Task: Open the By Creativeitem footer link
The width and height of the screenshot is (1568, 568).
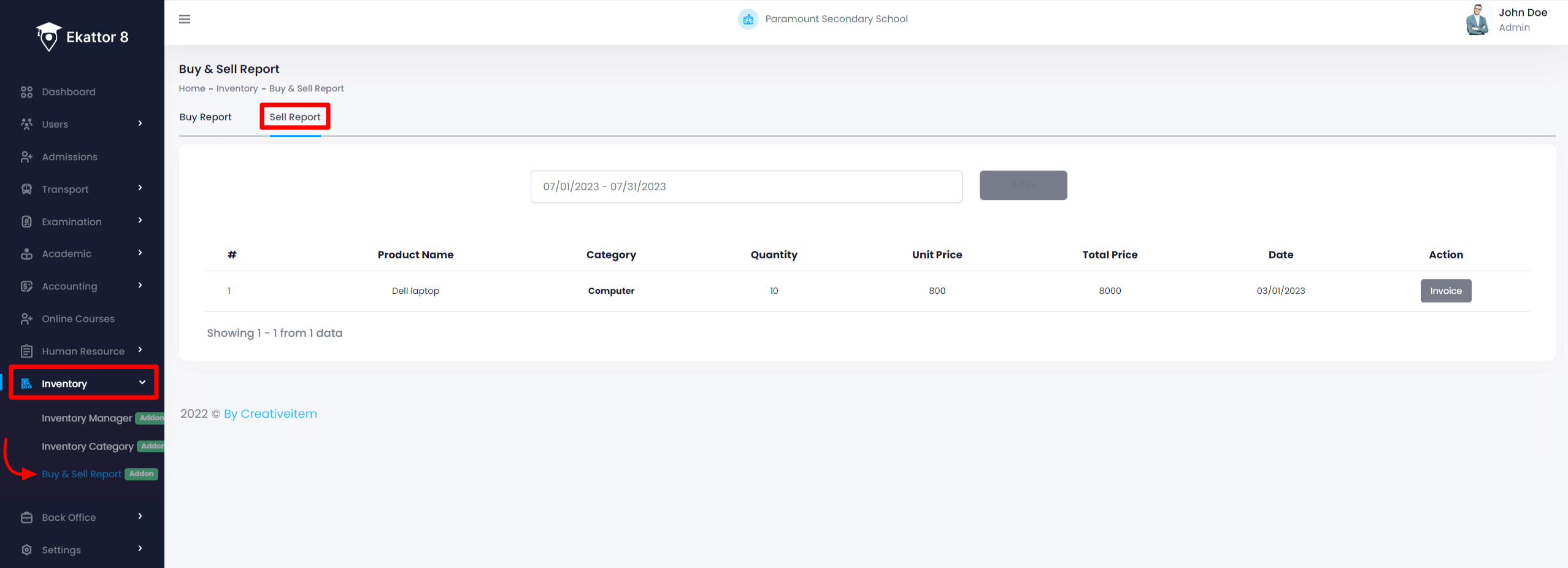Action: [270, 414]
